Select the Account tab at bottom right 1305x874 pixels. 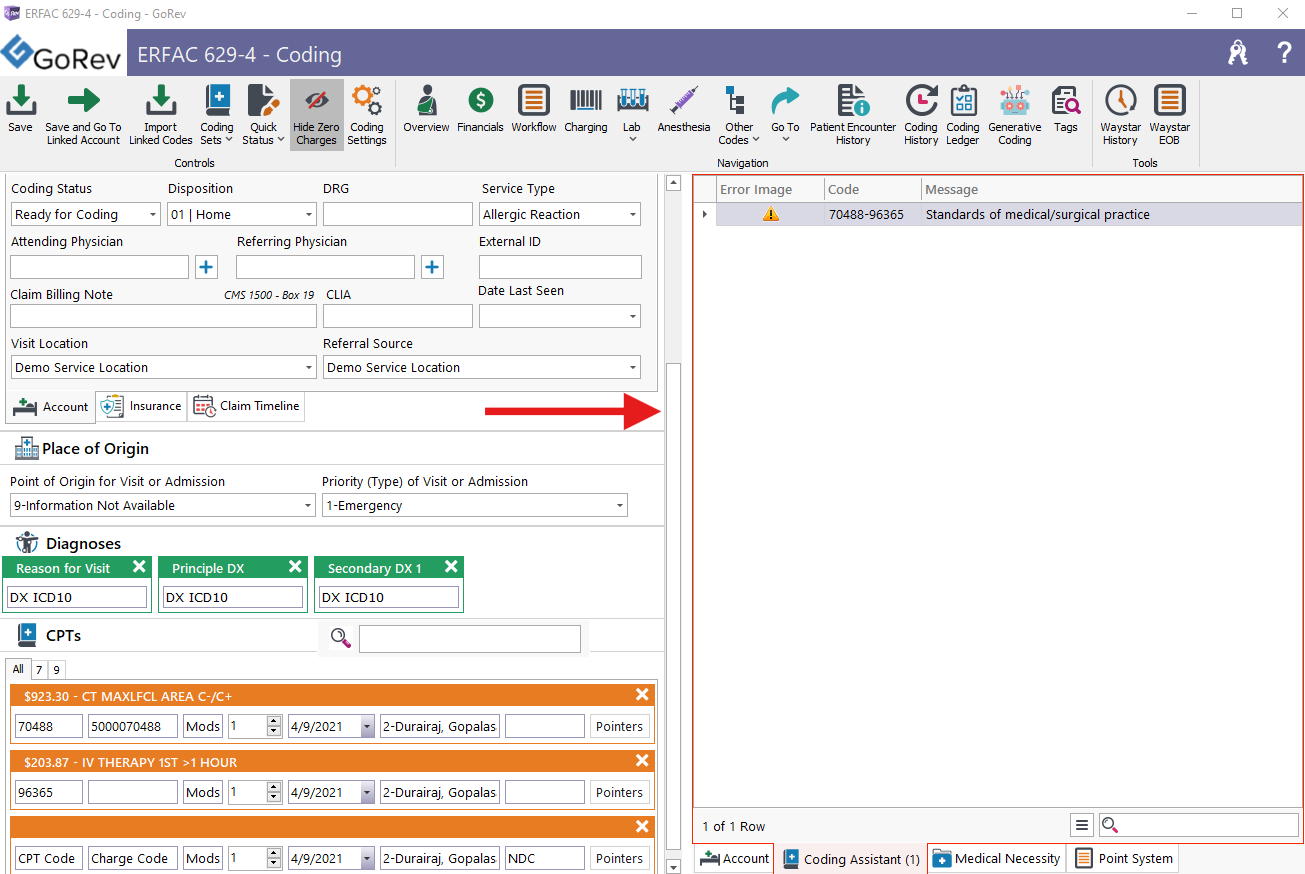point(735,859)
